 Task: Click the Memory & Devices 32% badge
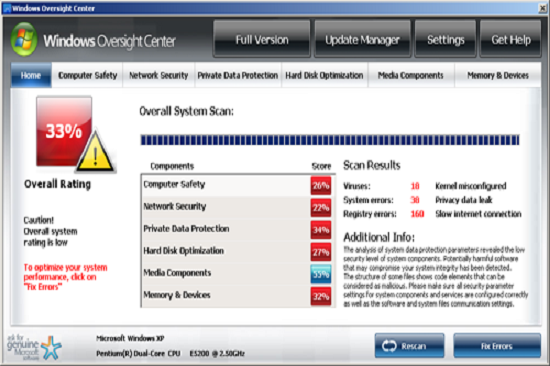coord(321,296)
